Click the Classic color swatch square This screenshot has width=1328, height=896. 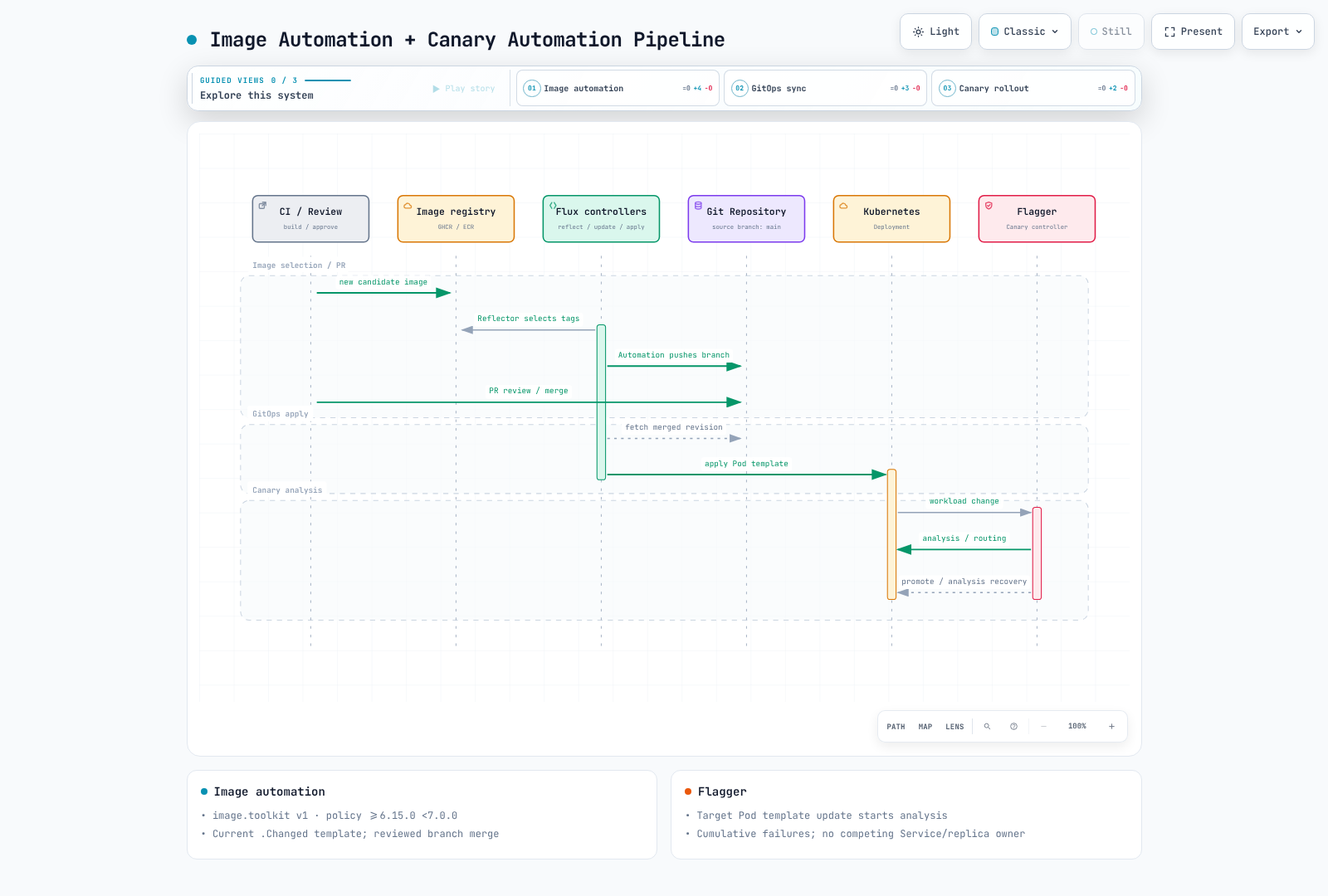995,32
